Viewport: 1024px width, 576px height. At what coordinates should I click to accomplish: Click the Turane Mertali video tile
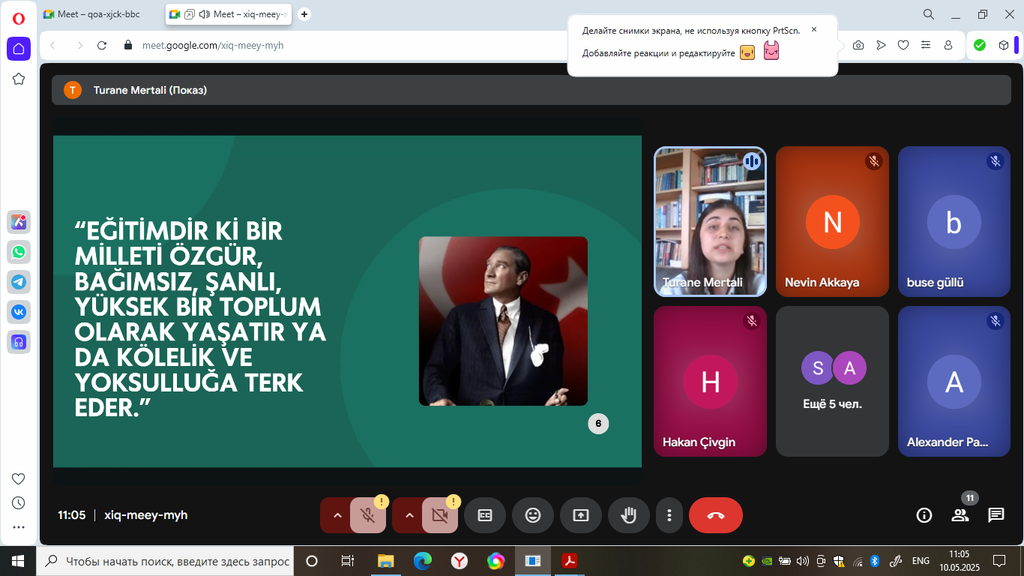(x=710, y=222)
